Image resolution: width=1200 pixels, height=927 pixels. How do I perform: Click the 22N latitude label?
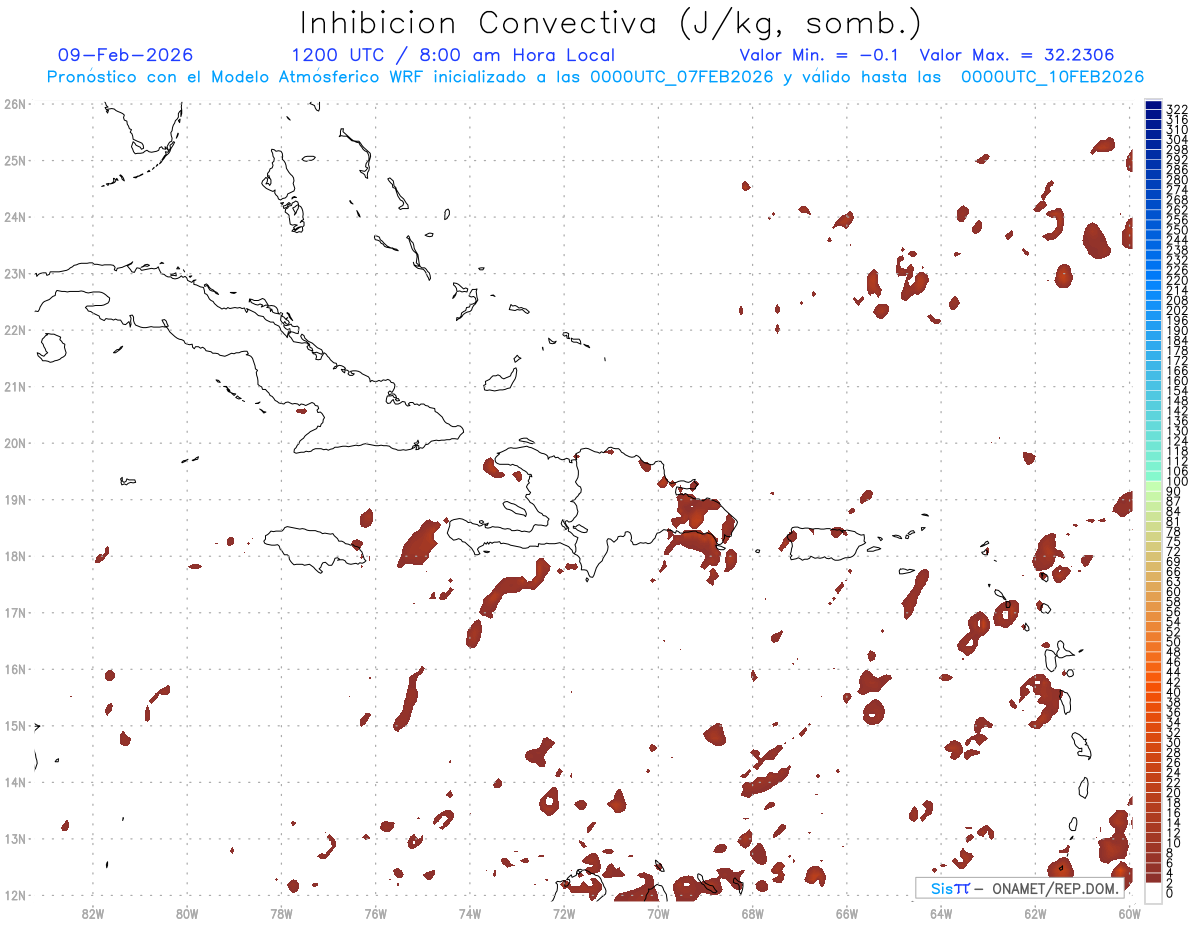[15, 330]
